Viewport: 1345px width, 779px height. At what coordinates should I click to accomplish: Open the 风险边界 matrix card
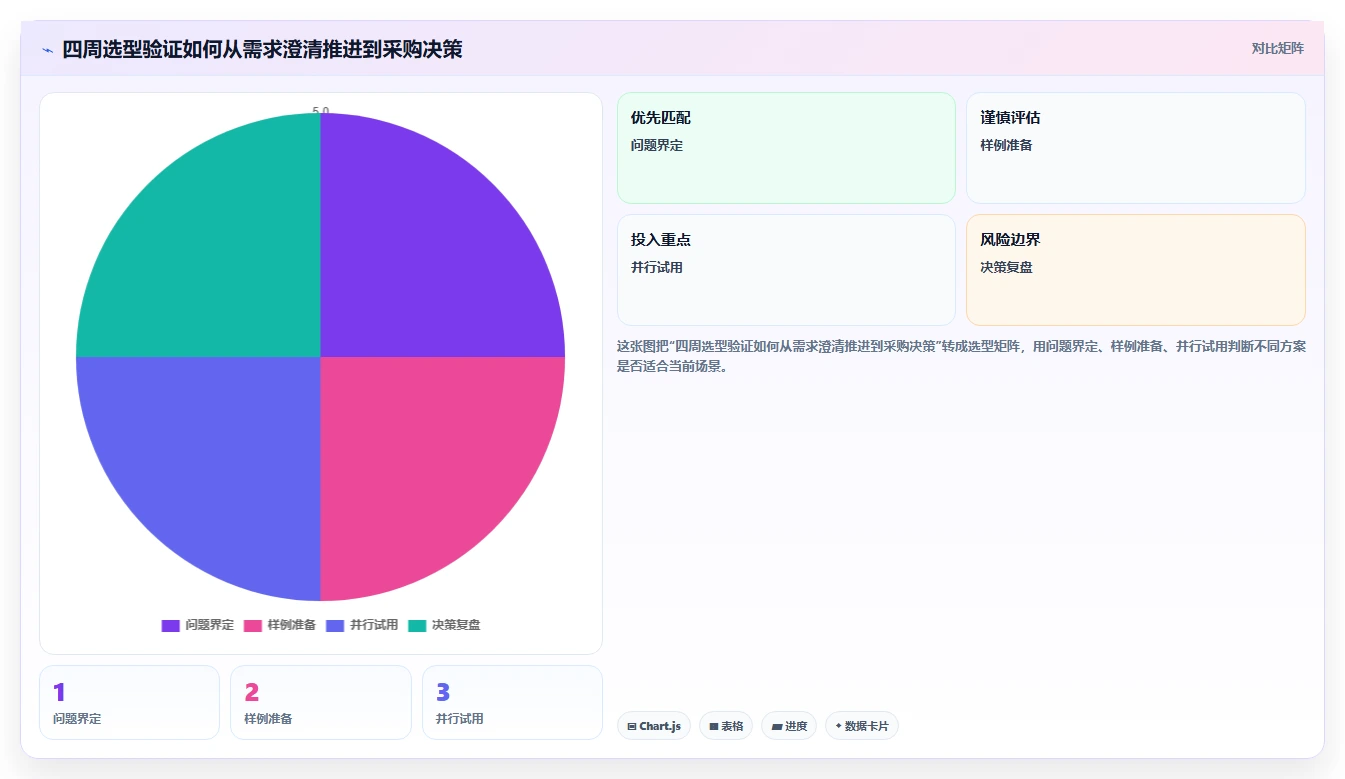pos(1136,270)
